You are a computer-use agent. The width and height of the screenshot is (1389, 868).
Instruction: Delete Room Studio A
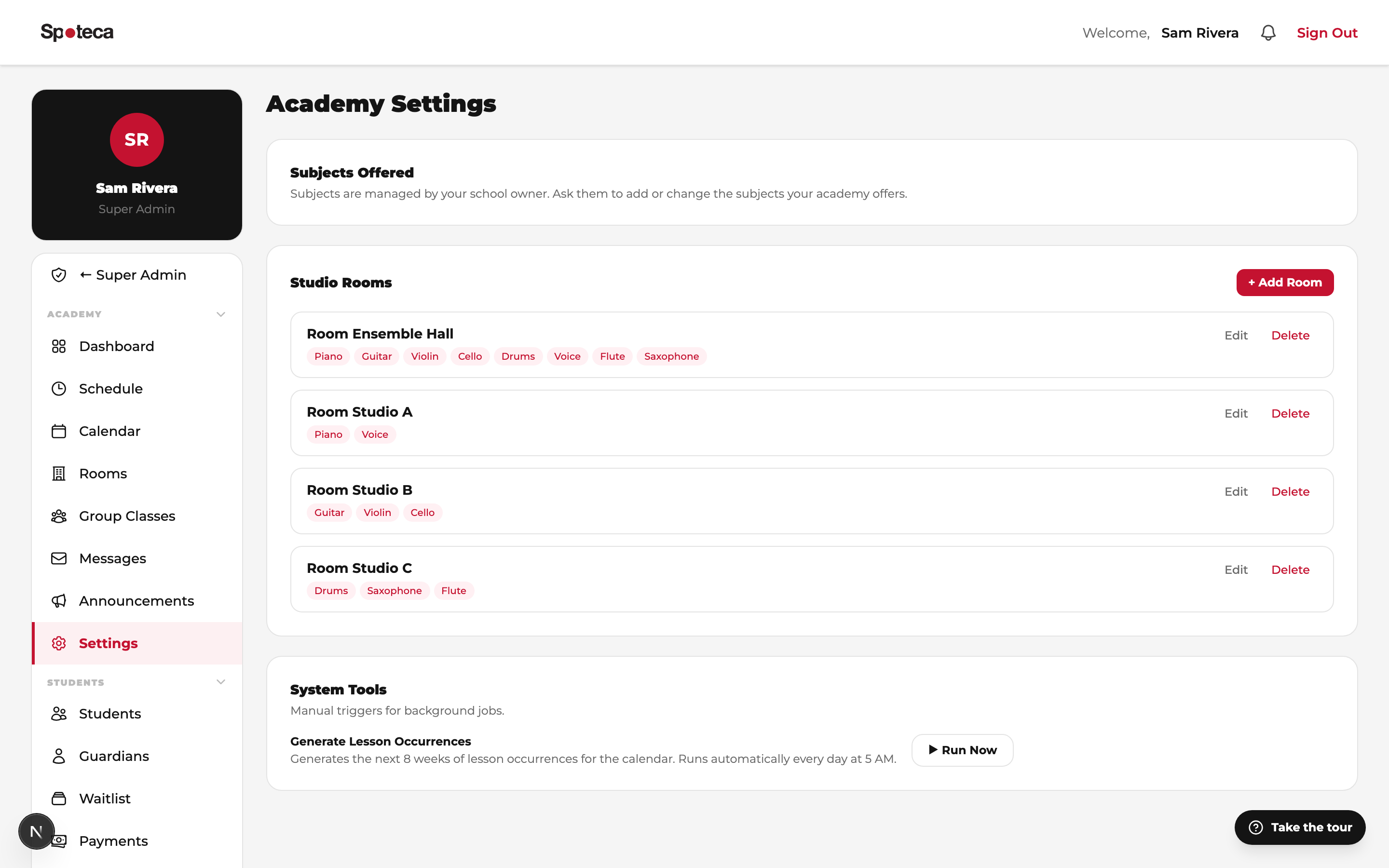tap(1290, 413)
